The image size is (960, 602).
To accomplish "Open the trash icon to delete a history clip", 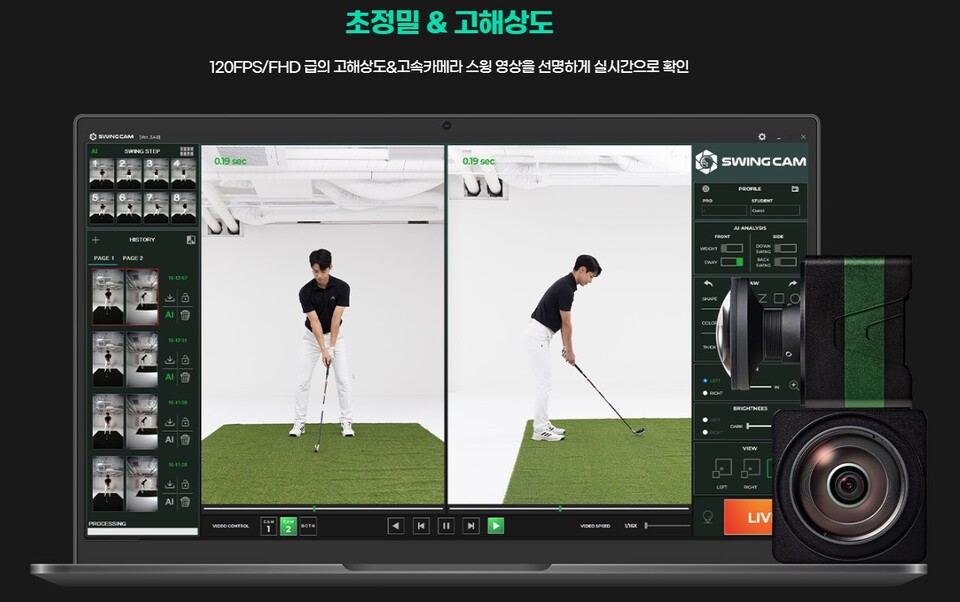I will coord(185,315).
